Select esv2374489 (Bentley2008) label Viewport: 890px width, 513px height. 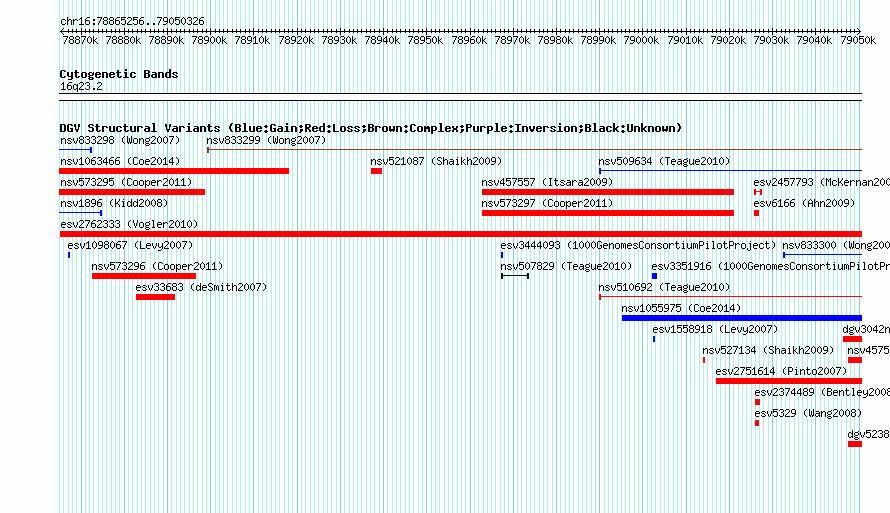[822, 392]
